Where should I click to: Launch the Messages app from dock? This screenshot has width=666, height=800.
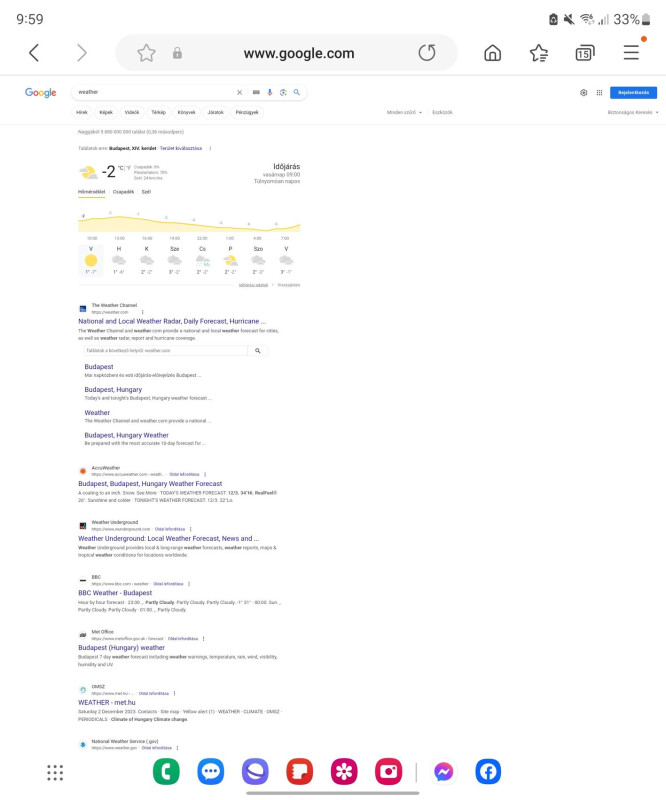click(x=211, y=771)
